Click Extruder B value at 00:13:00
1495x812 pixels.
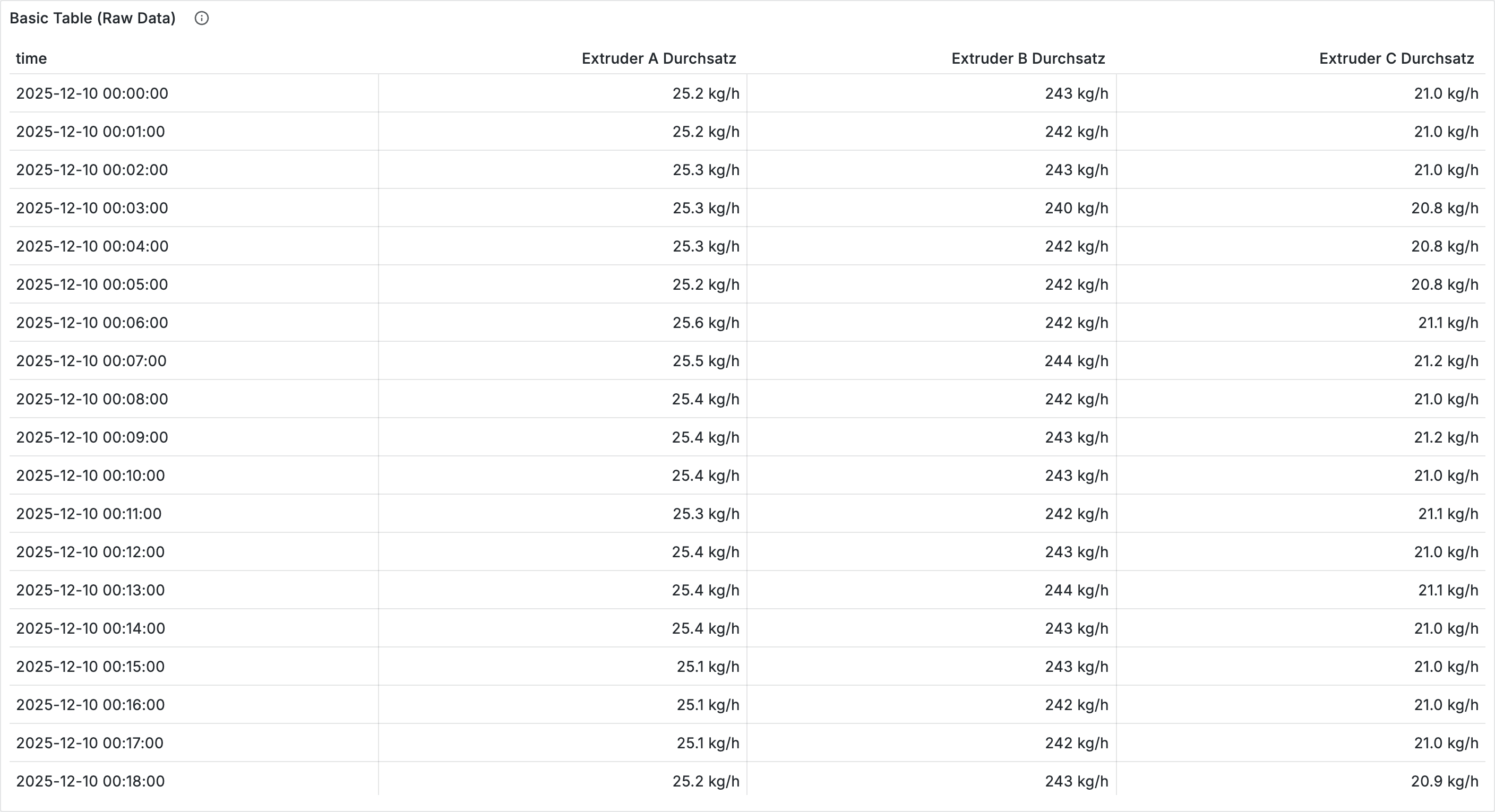[x=1076, y=590]
